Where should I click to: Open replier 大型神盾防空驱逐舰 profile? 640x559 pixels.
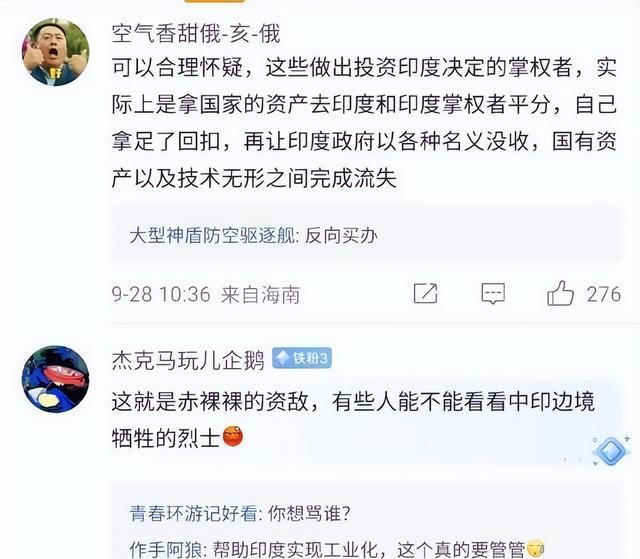(212, 235)
